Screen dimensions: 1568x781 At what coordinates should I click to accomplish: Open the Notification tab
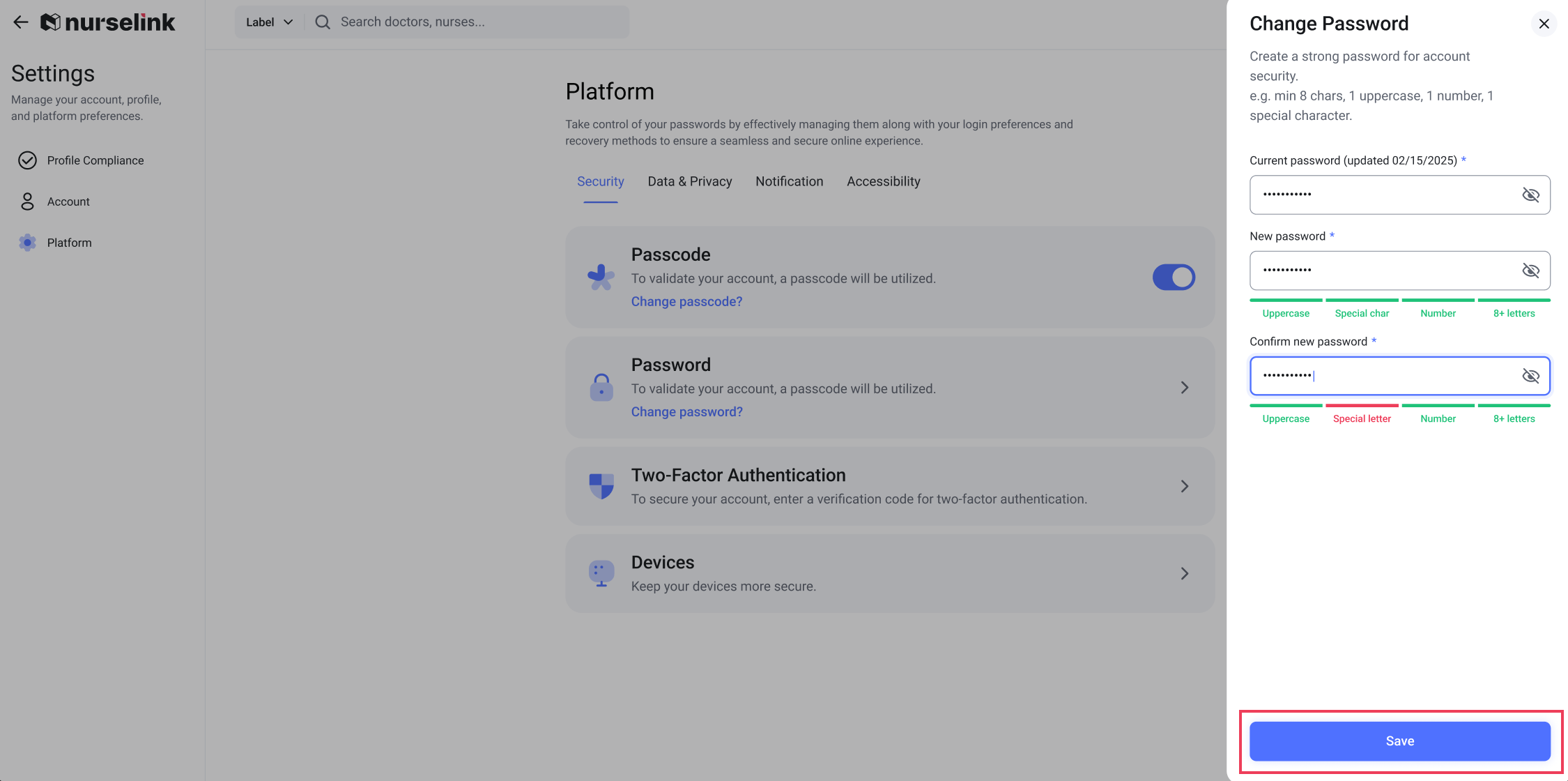[x=789, y=181]
